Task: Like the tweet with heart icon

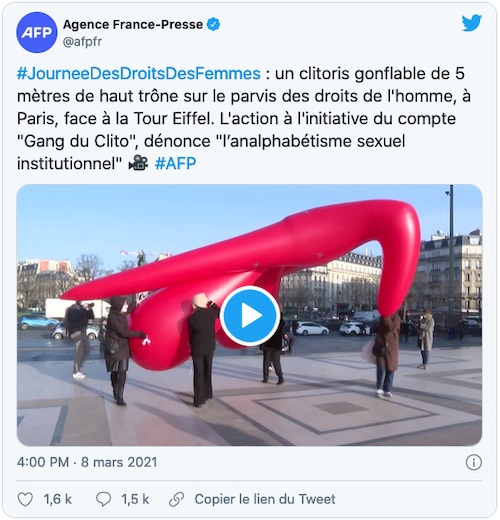Action: pyautogui.click(x=25, y=499)
